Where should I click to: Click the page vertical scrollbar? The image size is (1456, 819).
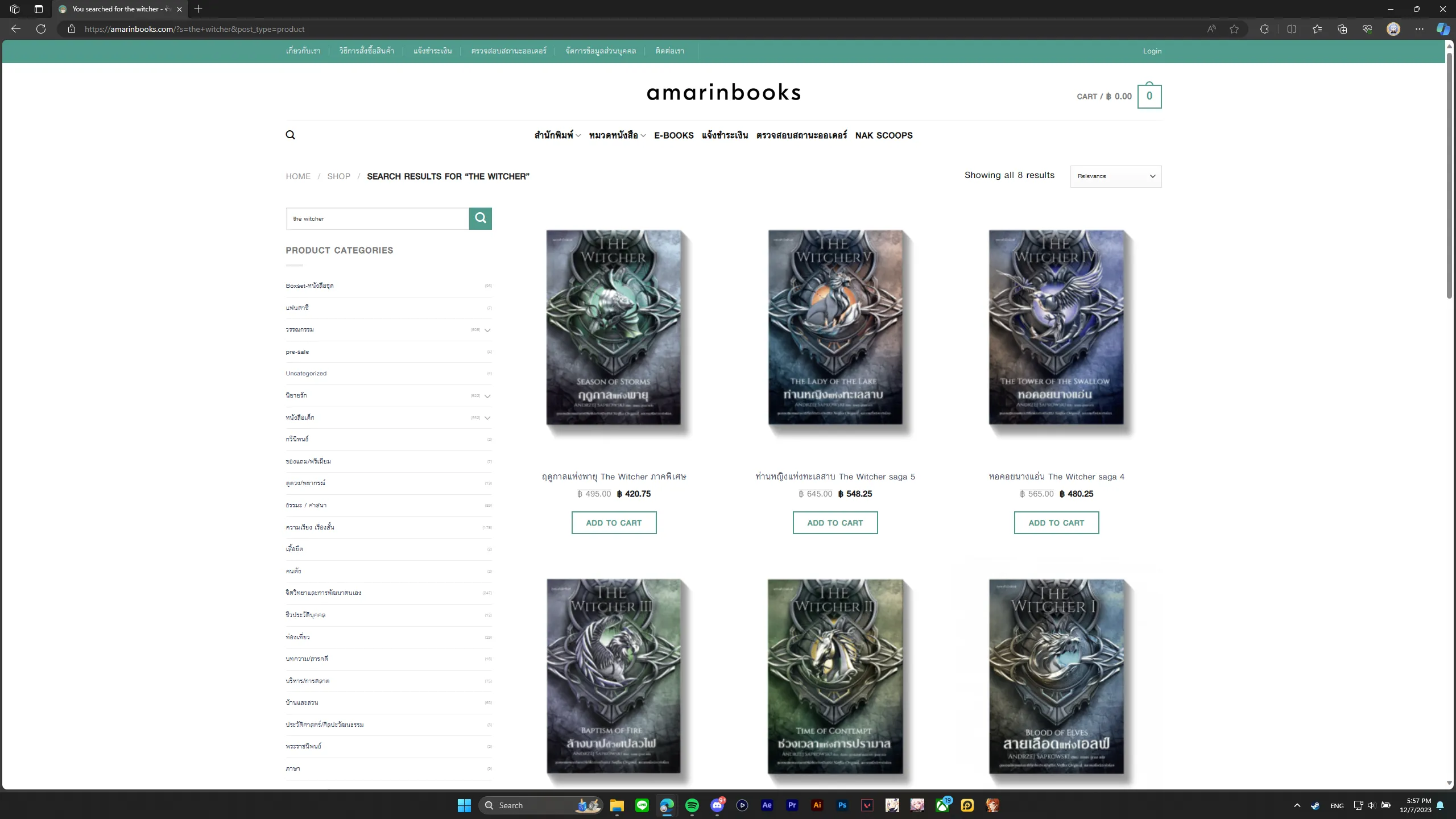coord(1449,176)
